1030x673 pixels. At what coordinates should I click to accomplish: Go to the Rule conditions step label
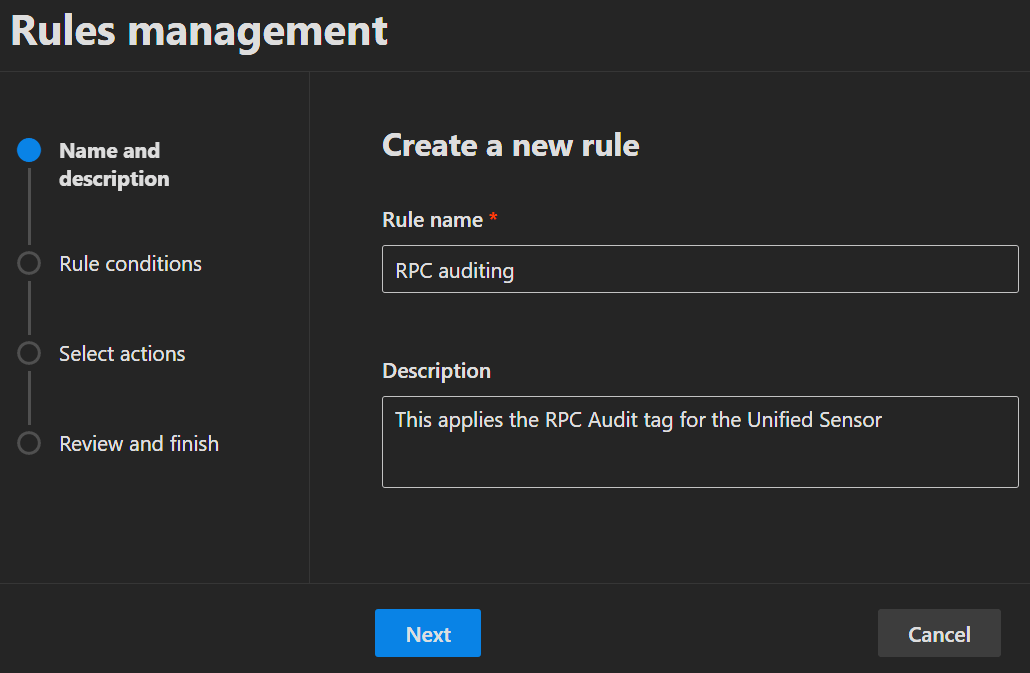coord(130,264)
